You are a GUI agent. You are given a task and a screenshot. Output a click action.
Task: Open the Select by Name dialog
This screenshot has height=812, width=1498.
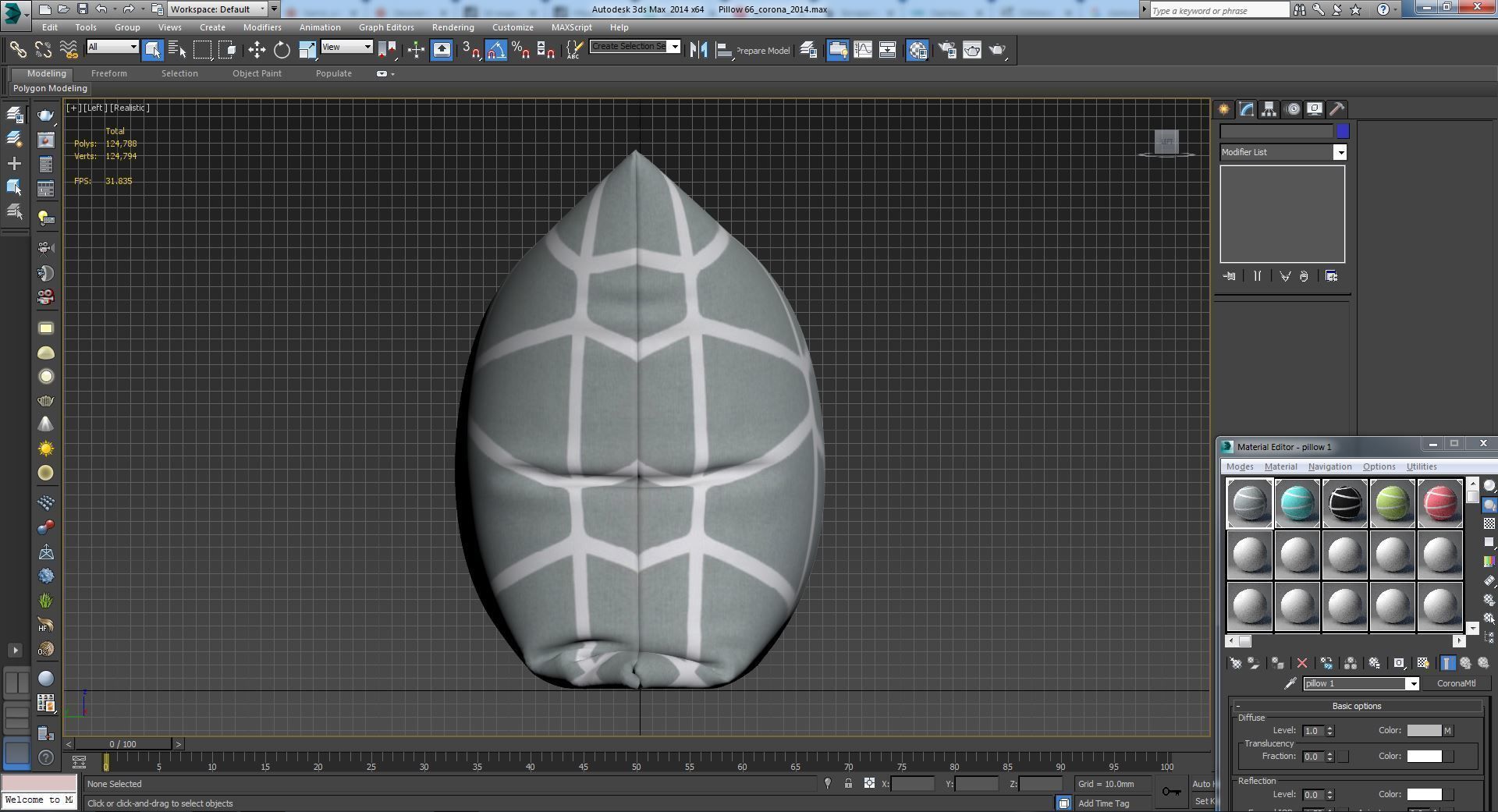tap(177, 50)
